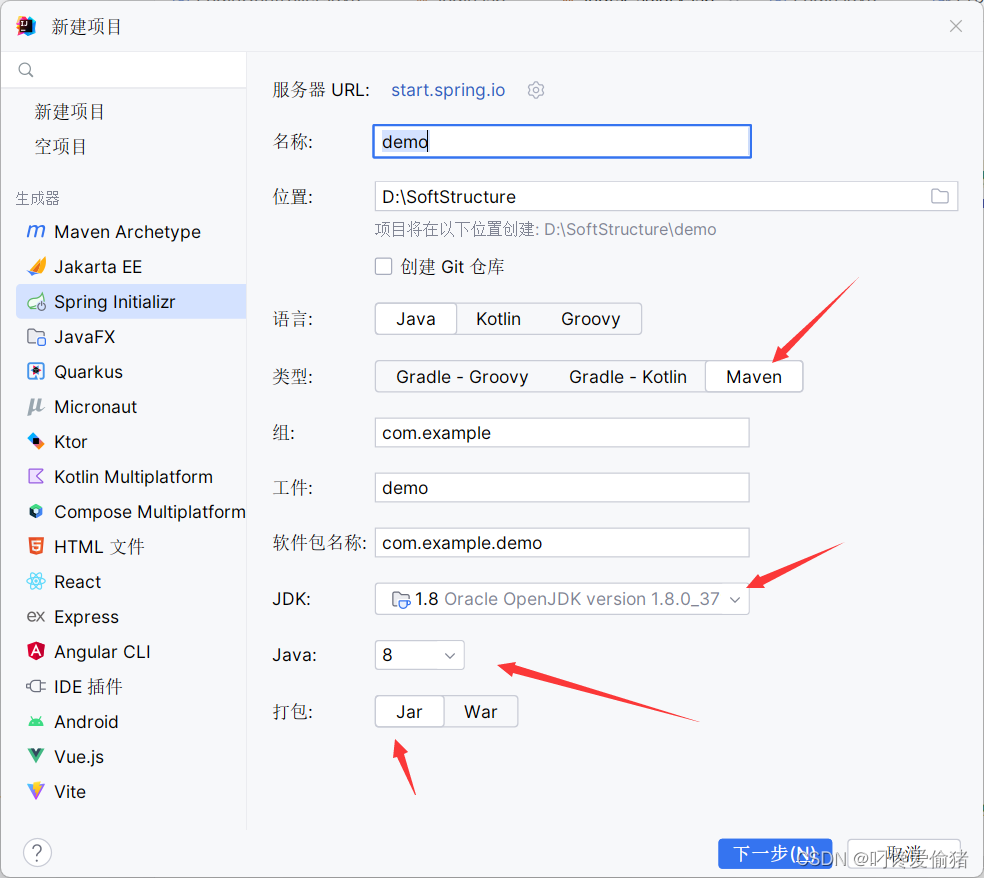Viewport: 984px width, 878px height.
Task: Open the Spring Initializr server settings gear
Action: click(x=535, y=90)
